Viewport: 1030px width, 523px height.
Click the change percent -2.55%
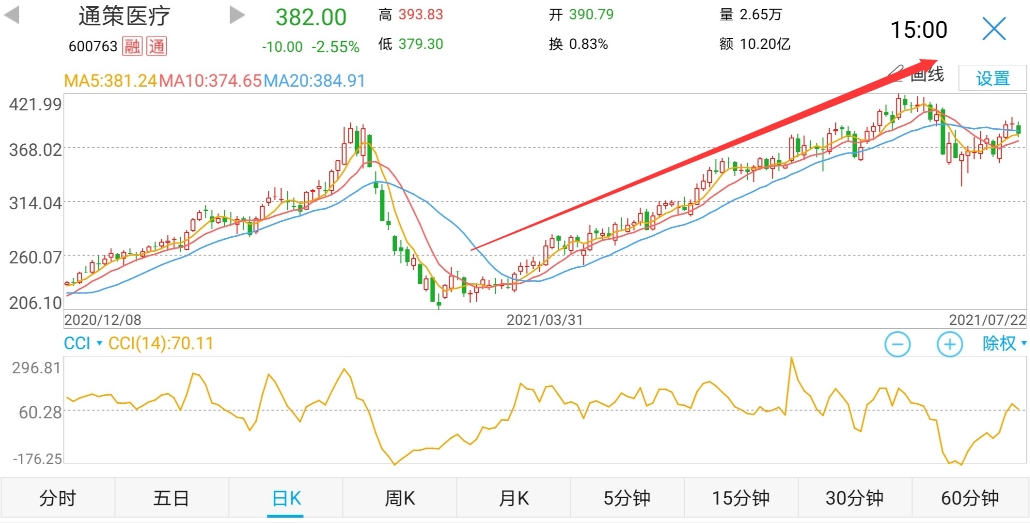click(335, 47)
